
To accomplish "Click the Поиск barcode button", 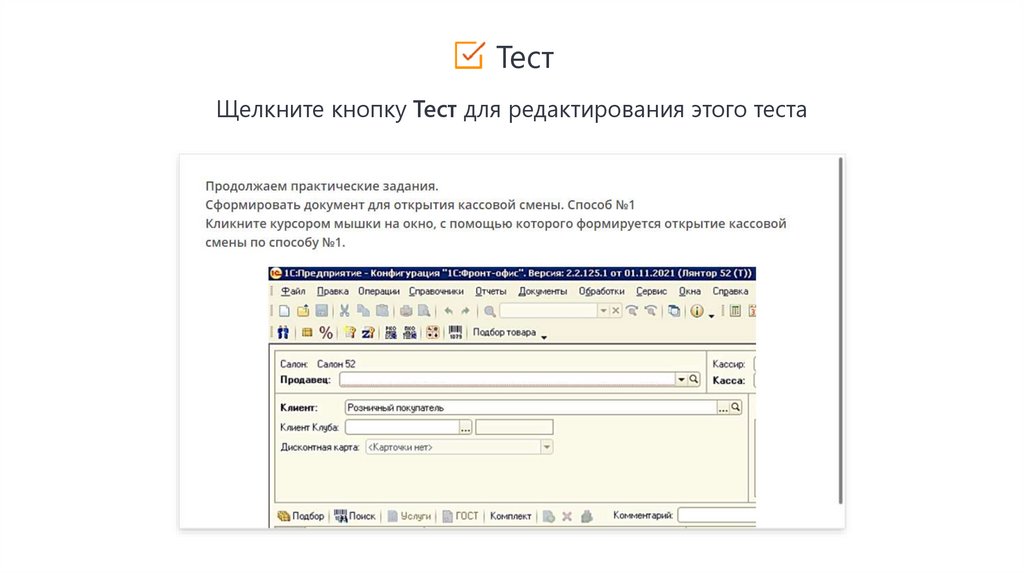I will pos(355,516).
